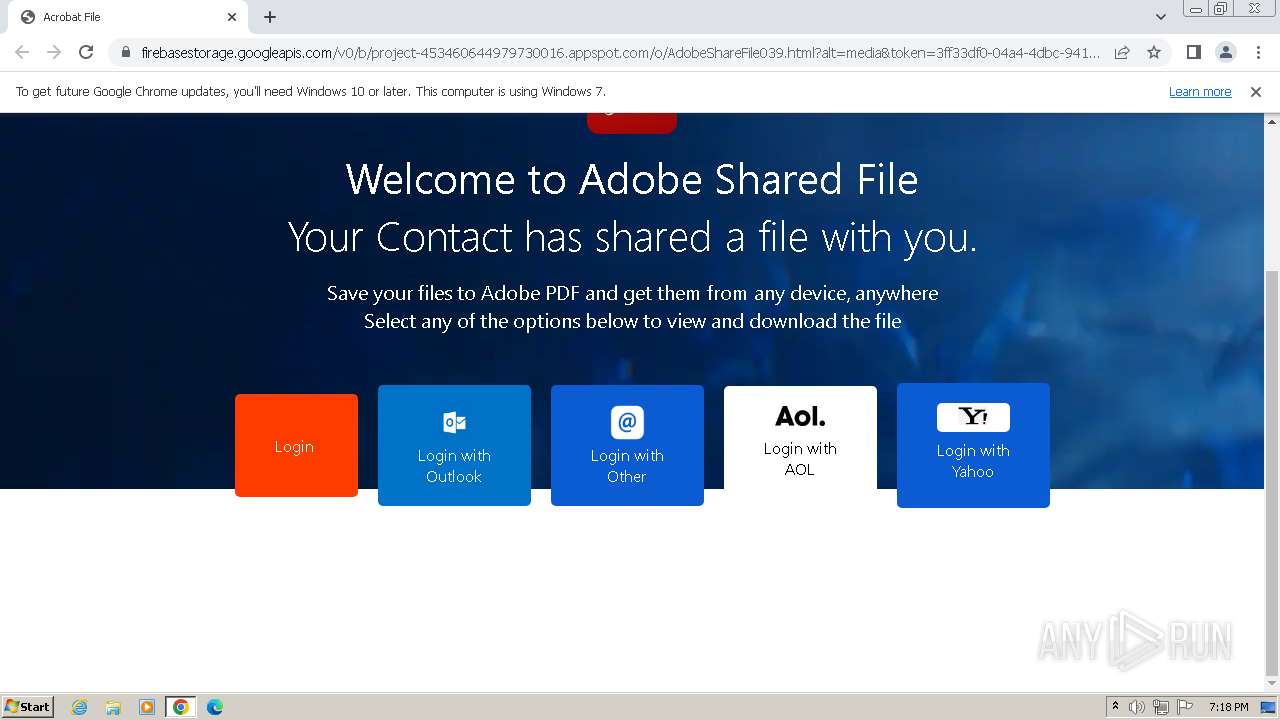Expand the tab search chevron
The width and height of the screenshot is (1280, 720).
tap(1161, 17)
